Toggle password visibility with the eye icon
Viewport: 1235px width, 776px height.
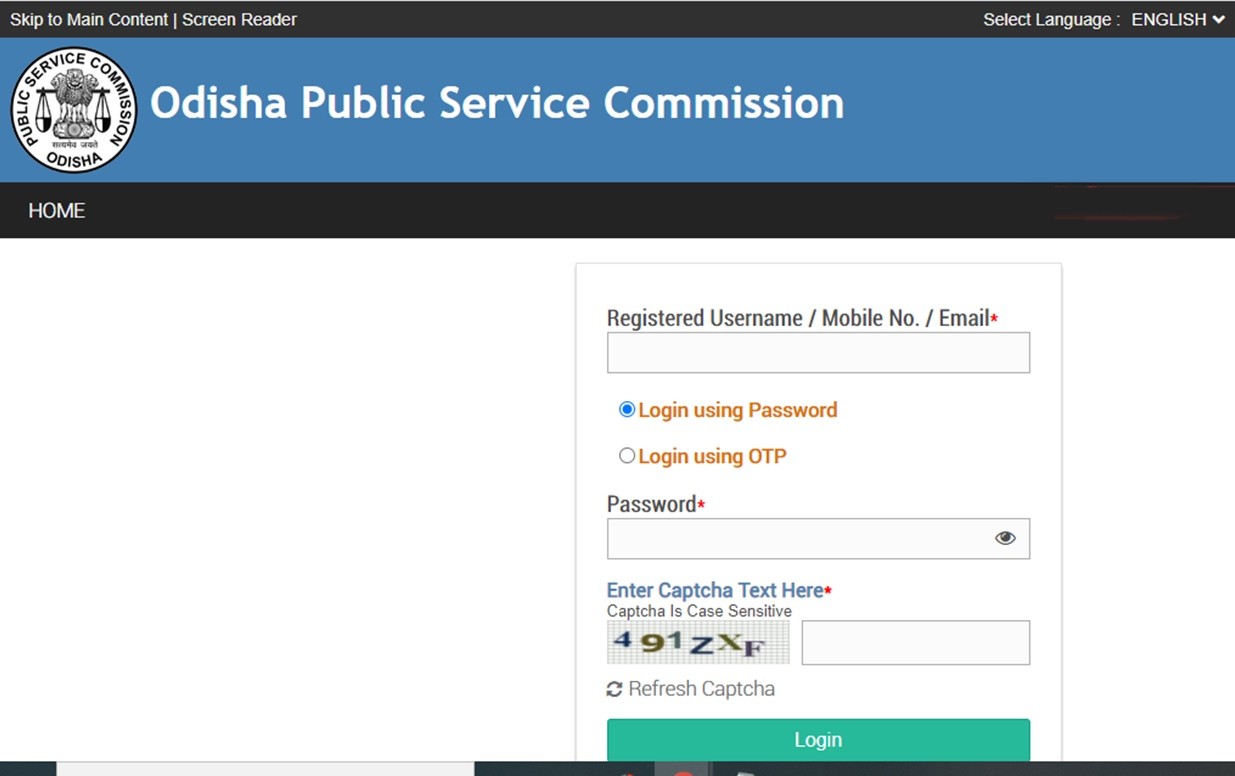1005,538
